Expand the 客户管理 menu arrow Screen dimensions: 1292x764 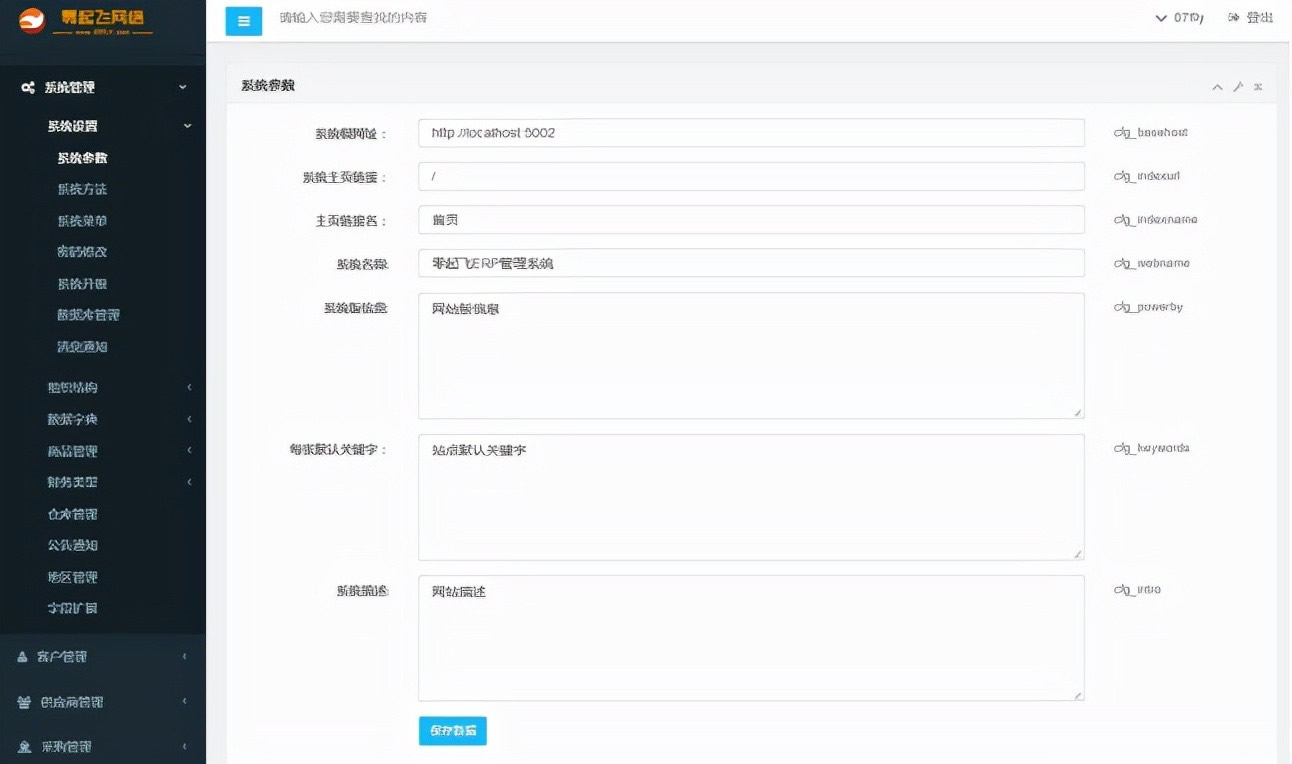point(185,657)
